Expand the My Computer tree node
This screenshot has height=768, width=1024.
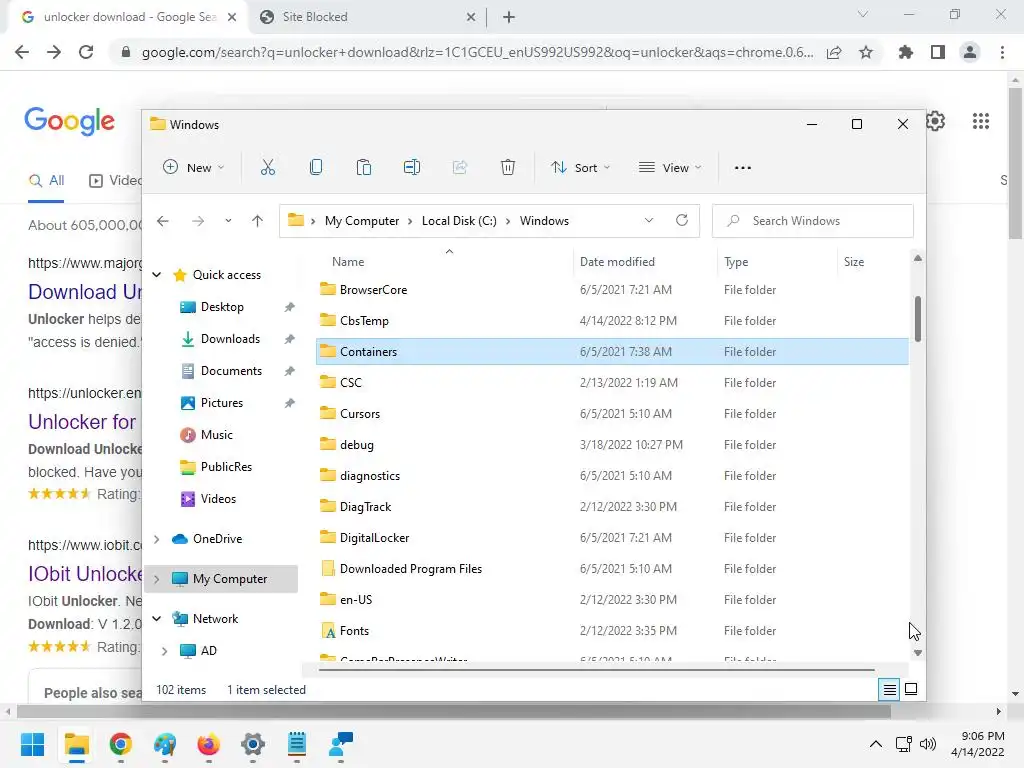click(x=157, y=579)
